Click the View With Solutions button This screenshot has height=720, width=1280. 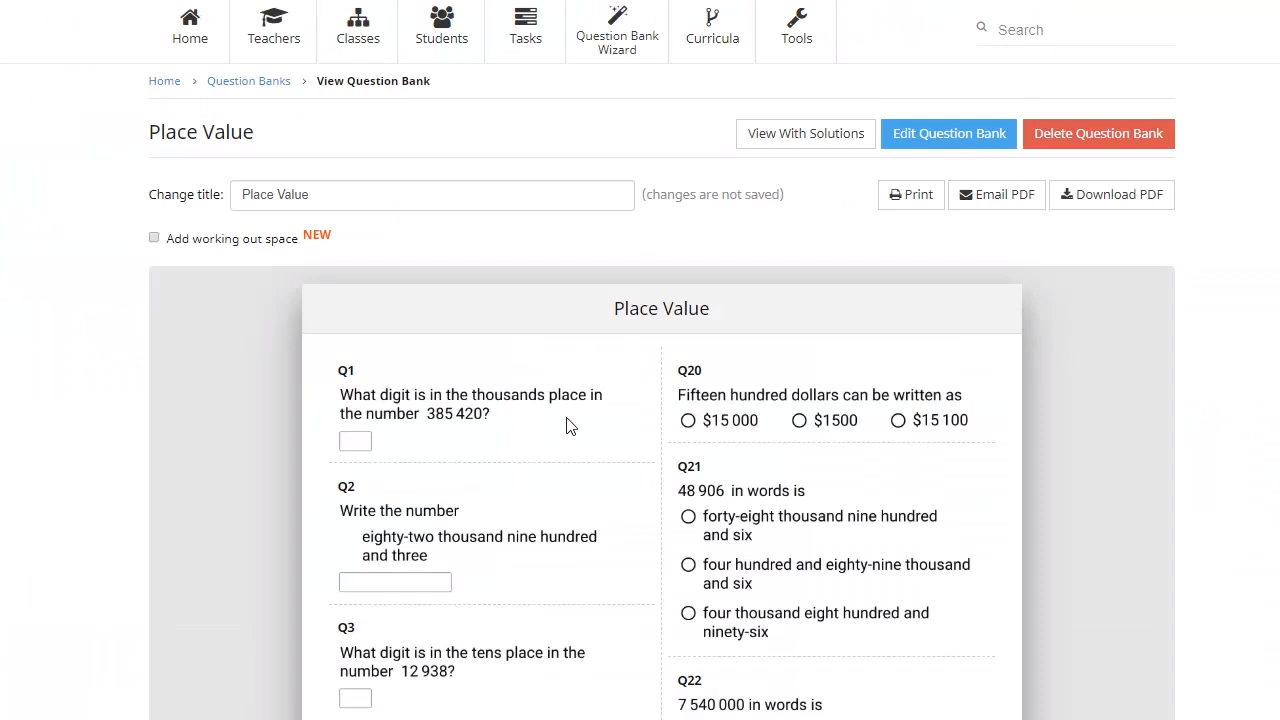(805, 133)
